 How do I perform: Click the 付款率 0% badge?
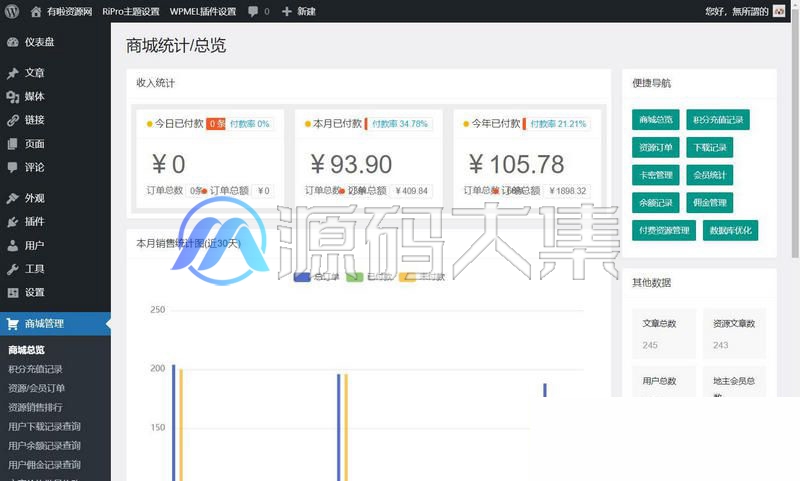[x=249, y=124]
